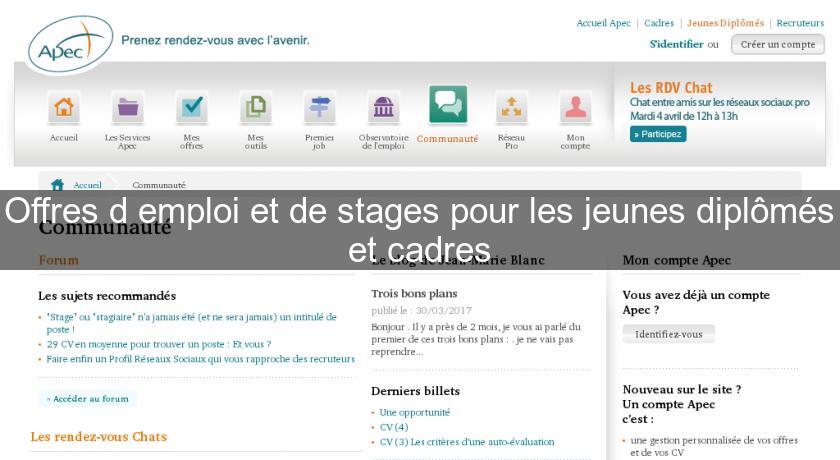This screenshot has width=840, height=460.
Task: Open Mon compte person icon
Action: click(575, 107)
